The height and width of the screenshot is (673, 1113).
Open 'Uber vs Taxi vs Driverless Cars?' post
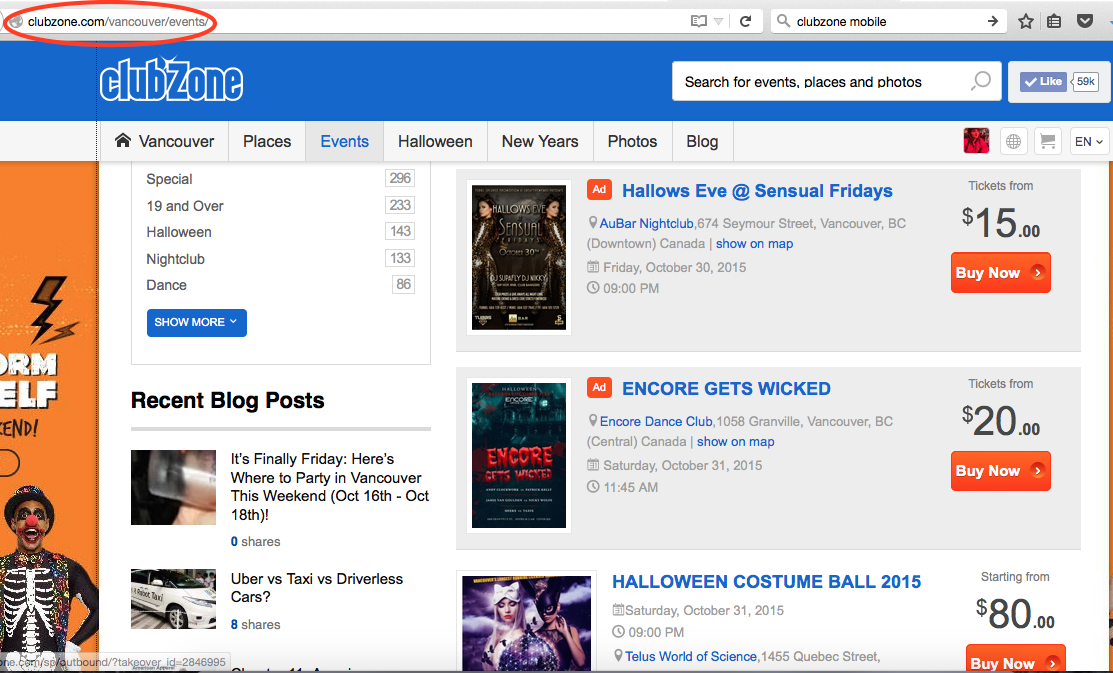317,588
